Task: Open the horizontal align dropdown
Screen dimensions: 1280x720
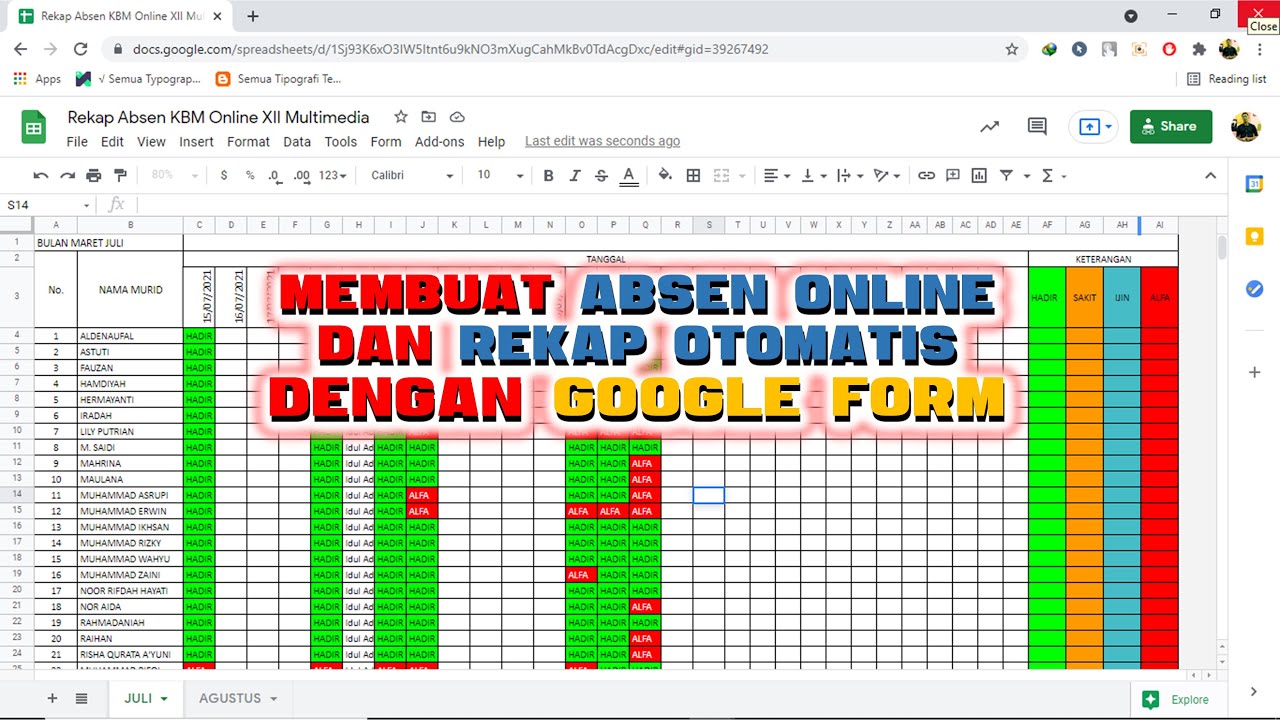Action: tap(777, 175)
